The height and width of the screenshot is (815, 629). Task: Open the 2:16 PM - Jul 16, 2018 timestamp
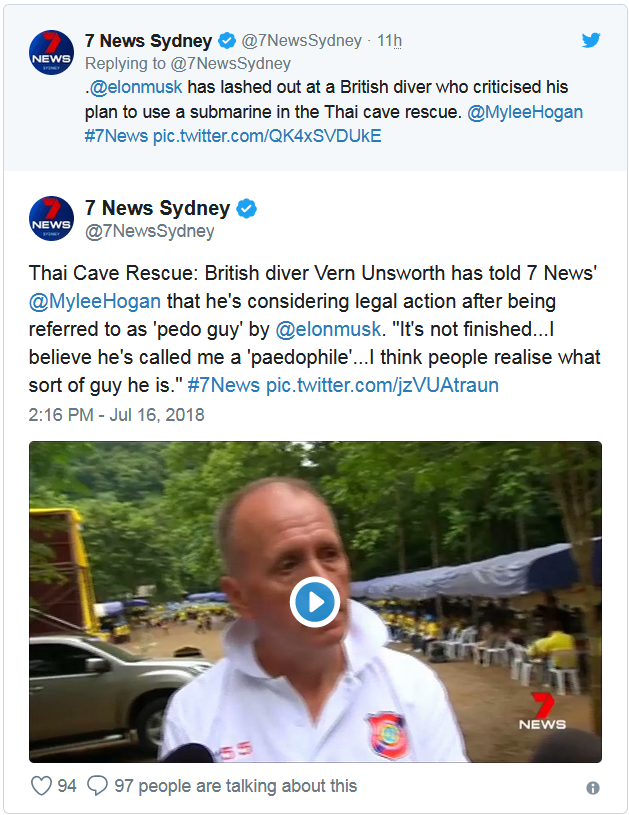[116, 414]
